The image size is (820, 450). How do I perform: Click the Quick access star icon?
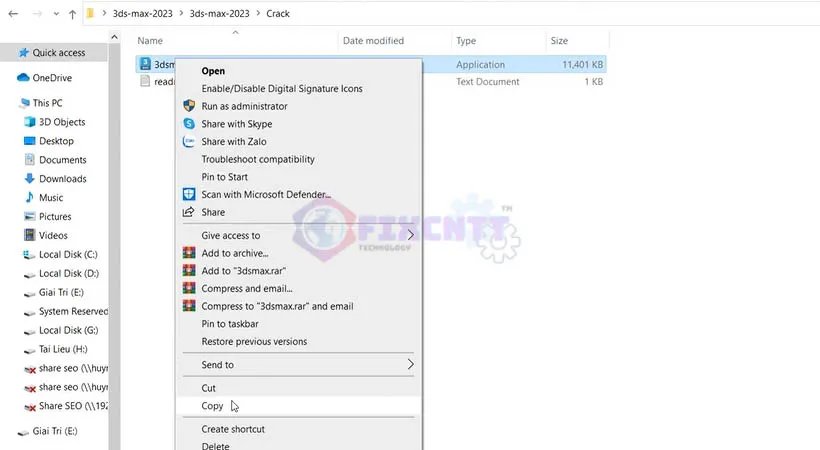23,52
